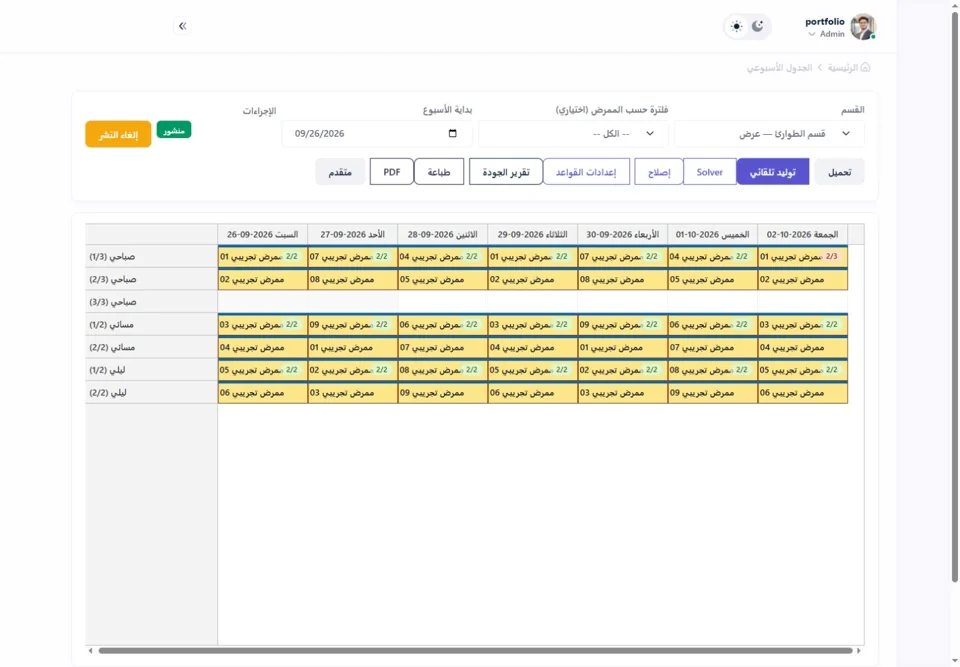Select the السبت 26-09-2026 column header
Screen dimensions: 960x667
pyautogui.click(x=263, y=235)
